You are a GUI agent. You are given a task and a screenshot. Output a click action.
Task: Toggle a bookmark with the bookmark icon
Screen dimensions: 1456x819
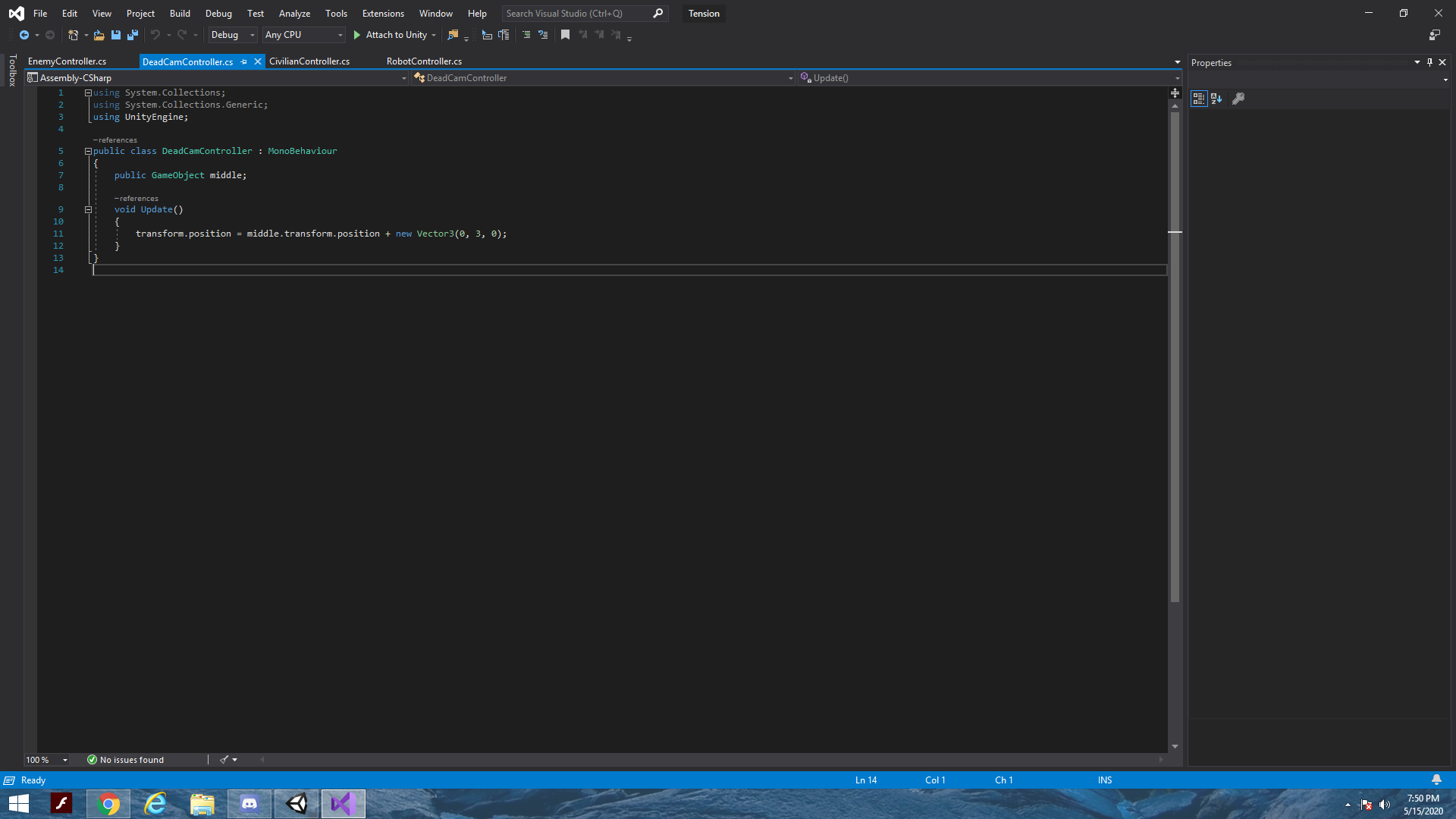tap(565, 35)
